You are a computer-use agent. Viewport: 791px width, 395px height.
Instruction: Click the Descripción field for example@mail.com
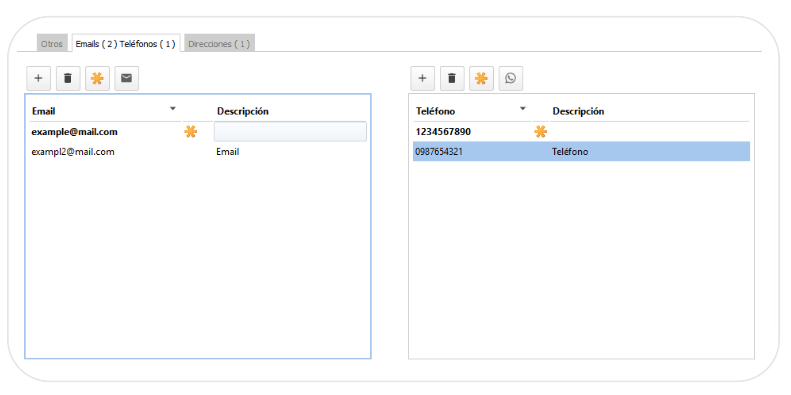[x=290, y=132]
